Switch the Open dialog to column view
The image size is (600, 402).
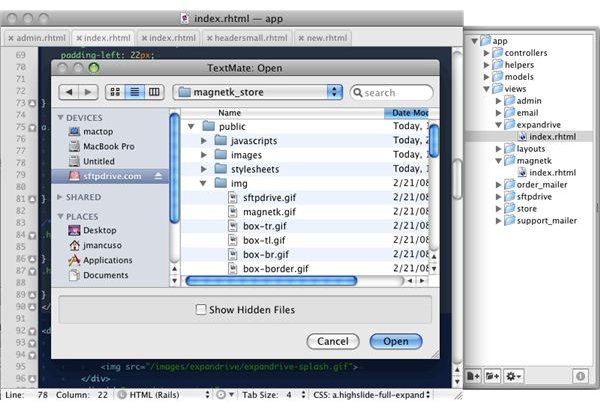[154, 92]
